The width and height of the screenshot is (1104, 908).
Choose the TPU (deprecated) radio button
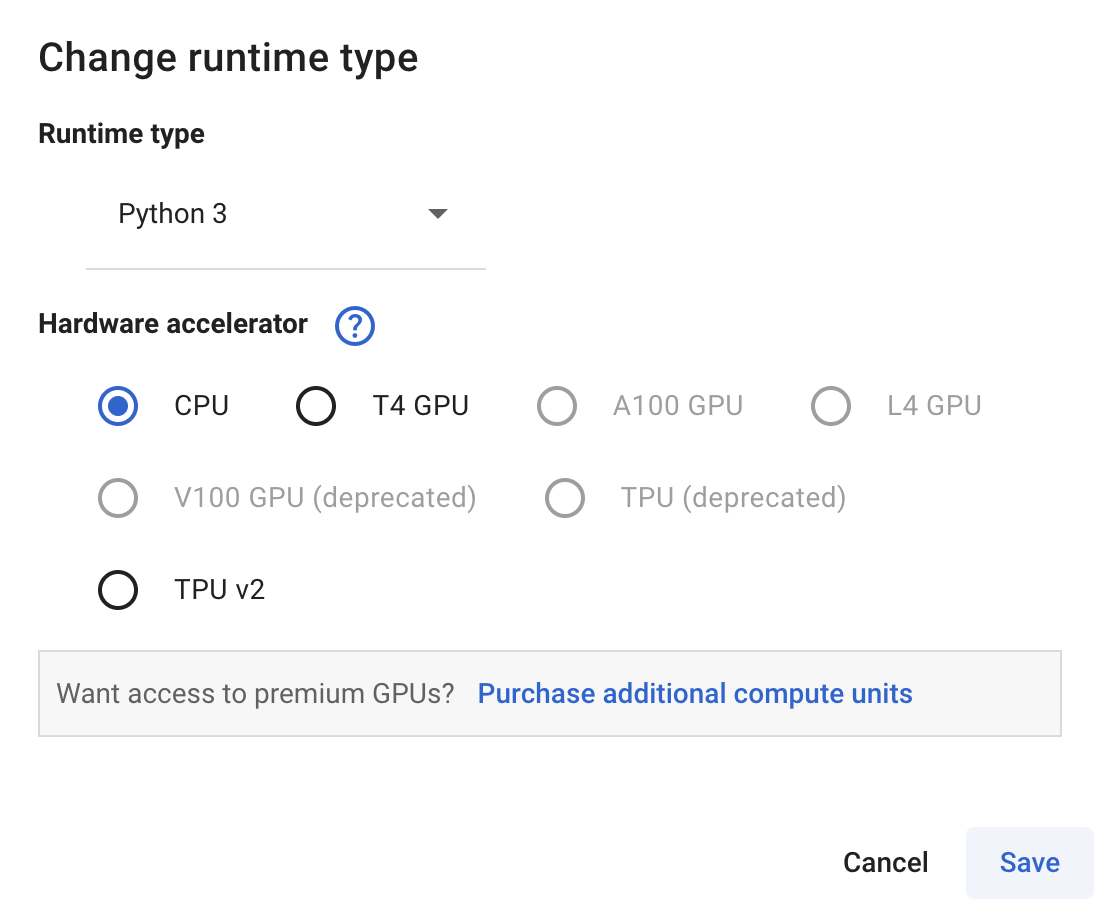click(x=565, y=498)
